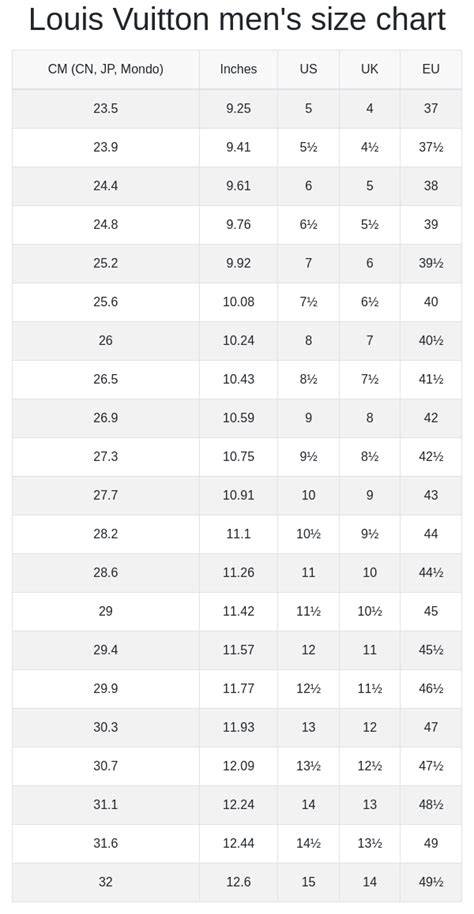Click the UK column header

[x=370, y=69]
